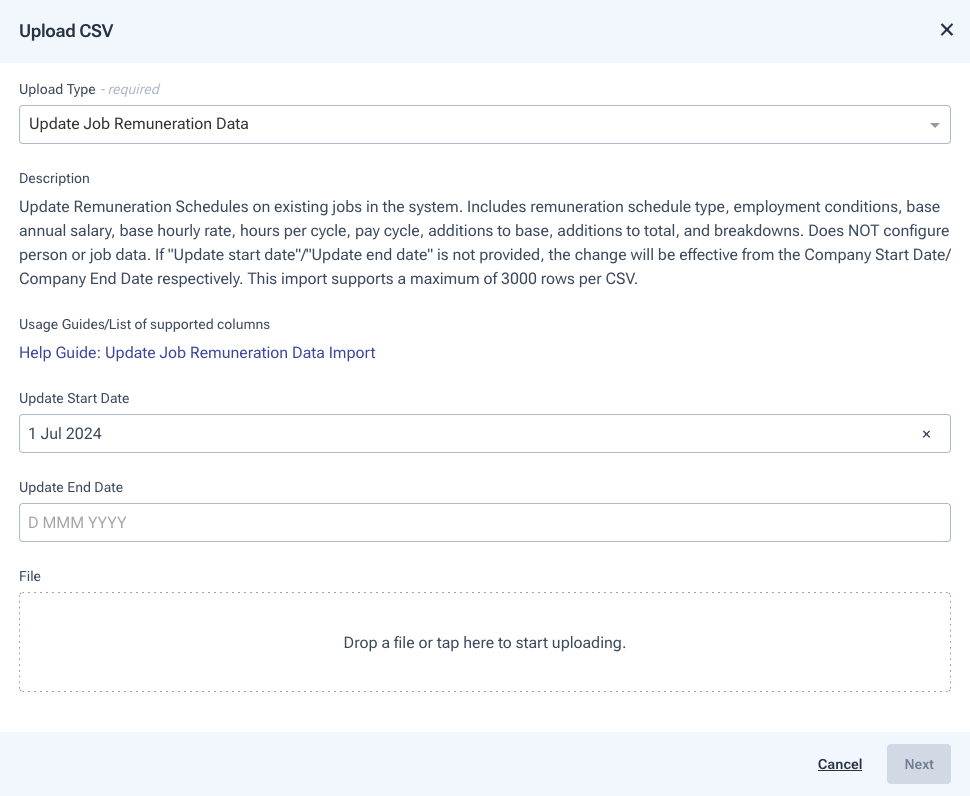Clear the Update Start Date value
970x796 pixels.
926,434
